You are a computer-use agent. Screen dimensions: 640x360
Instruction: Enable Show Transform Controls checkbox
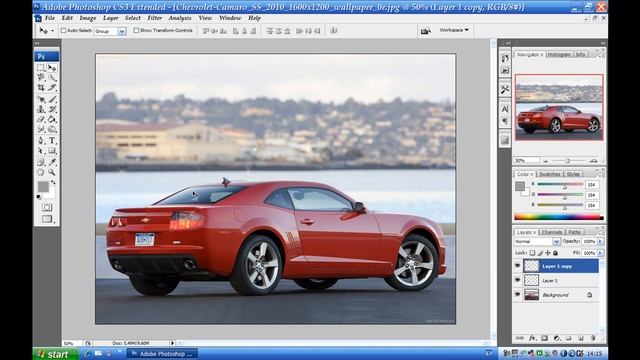(x=136, y=31)
